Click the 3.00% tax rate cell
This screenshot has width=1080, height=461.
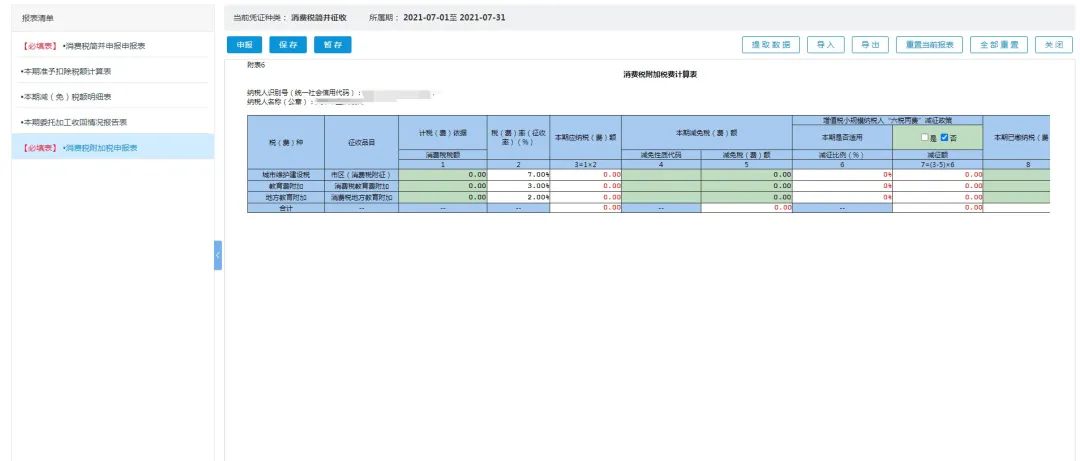pos(519,186)
